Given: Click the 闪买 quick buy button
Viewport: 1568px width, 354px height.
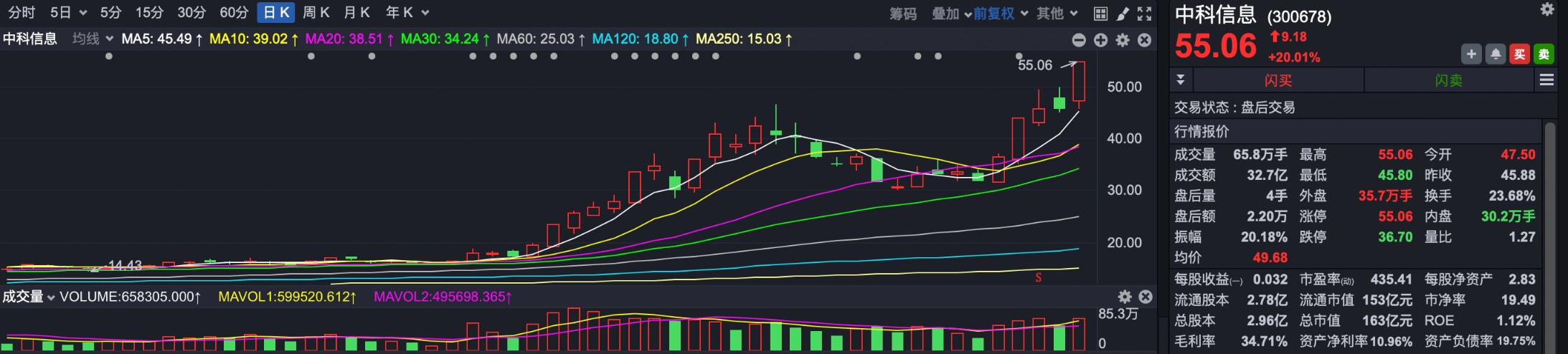Looking at the screenshot, I should (1277, 80).
